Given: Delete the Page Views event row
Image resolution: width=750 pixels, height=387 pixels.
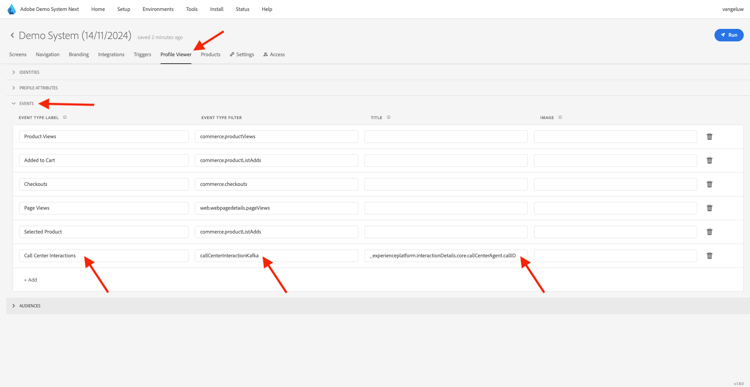Looking at the screenshot, I should pyautogui.click(x=709, y=208).
